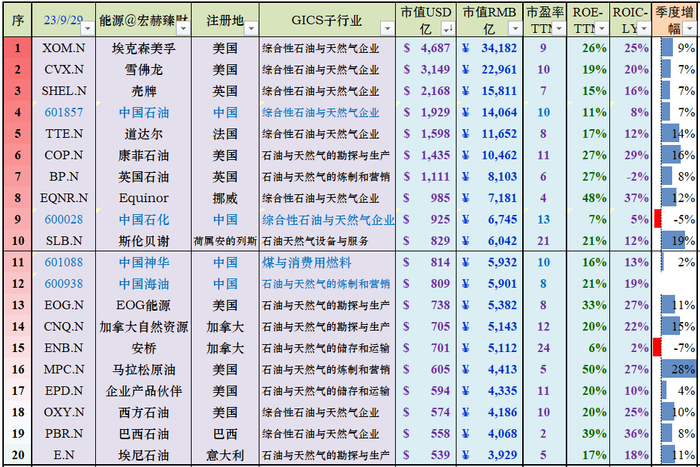The image size is (700, 467).
Task: Click the blue stock code 600028
Action: point(63,219)
